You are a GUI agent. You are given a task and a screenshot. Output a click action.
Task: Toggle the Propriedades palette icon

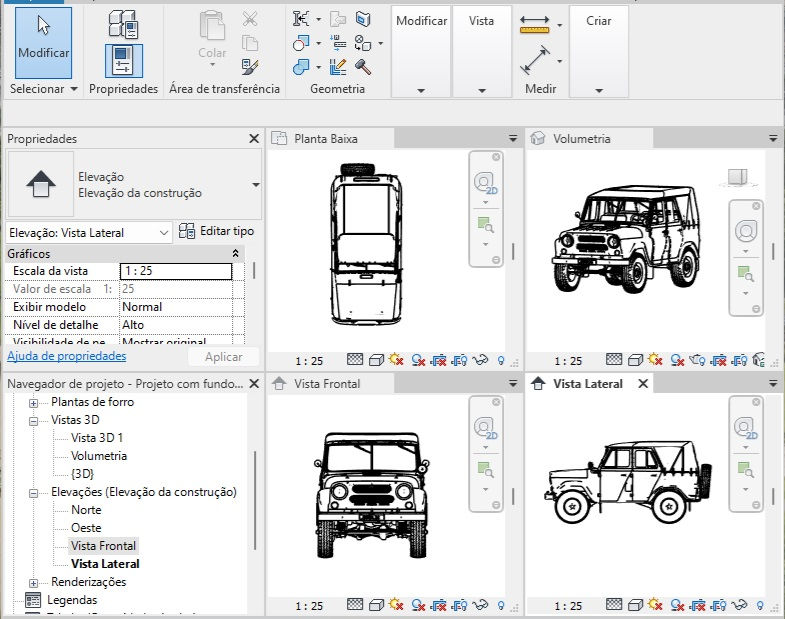click(x=123, y=61)
